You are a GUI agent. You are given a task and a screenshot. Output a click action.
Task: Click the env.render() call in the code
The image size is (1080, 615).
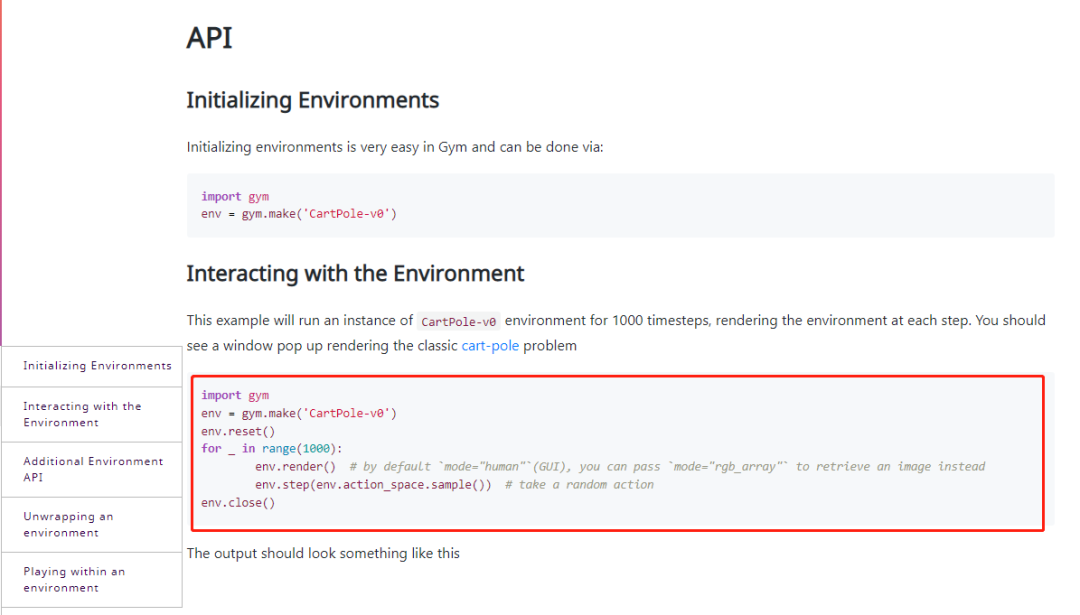[x=295, y=467]
